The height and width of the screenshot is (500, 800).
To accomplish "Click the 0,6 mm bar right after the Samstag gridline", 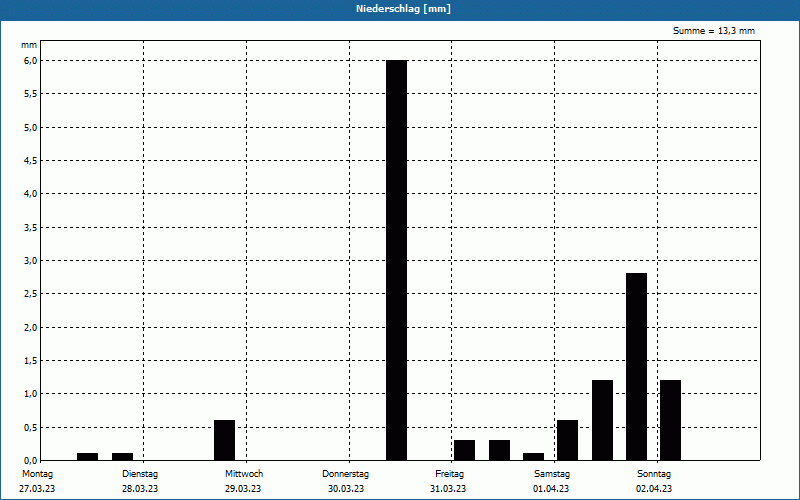I will 567,440.
